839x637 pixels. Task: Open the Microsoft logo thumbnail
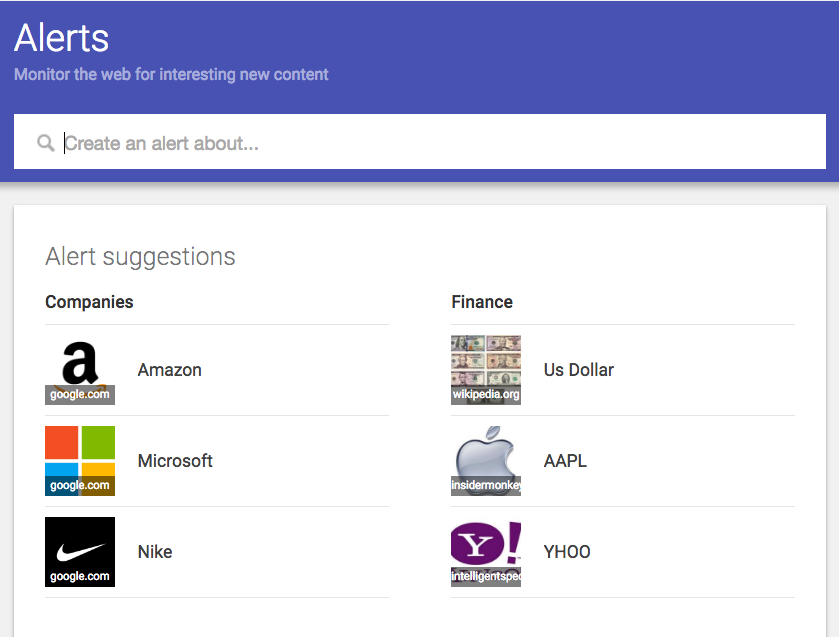click(x=80, y=461)
